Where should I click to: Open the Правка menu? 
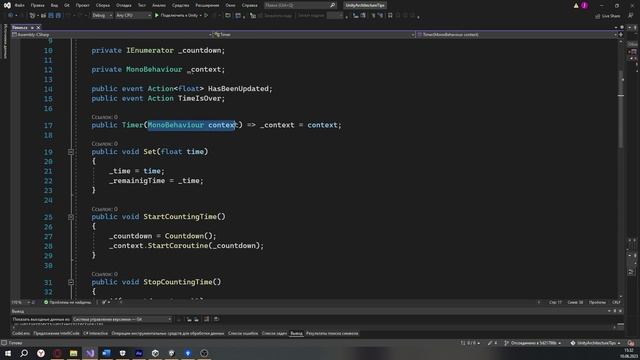38,5
